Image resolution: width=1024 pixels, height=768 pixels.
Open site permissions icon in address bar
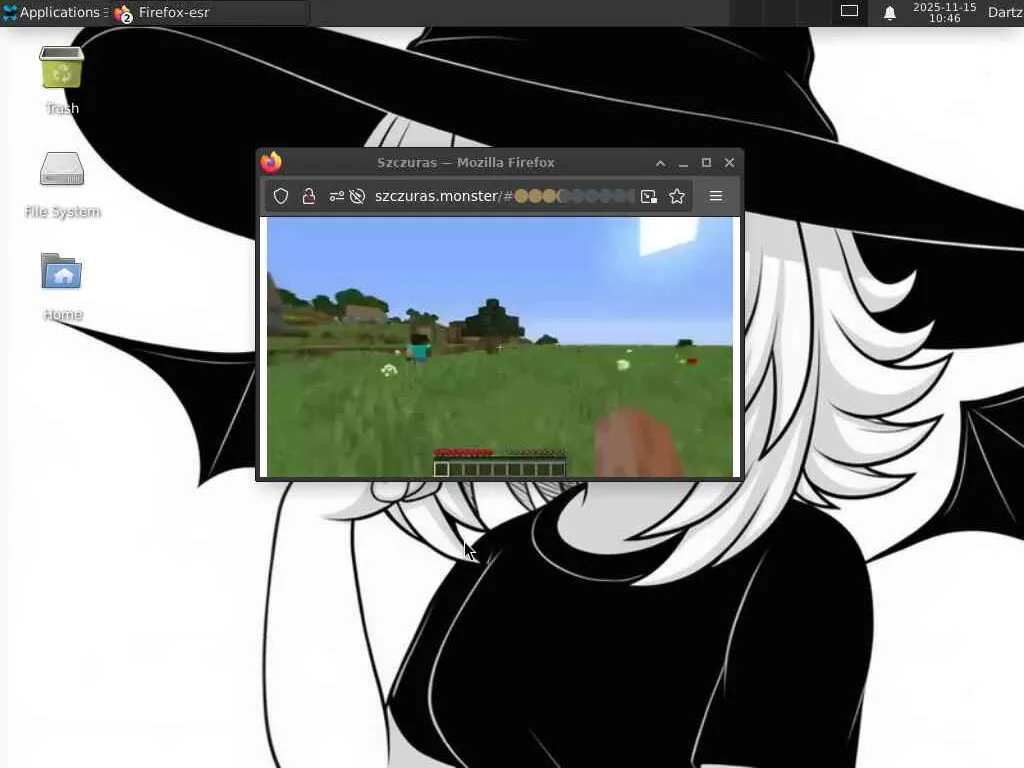click(x=336, y=196)
